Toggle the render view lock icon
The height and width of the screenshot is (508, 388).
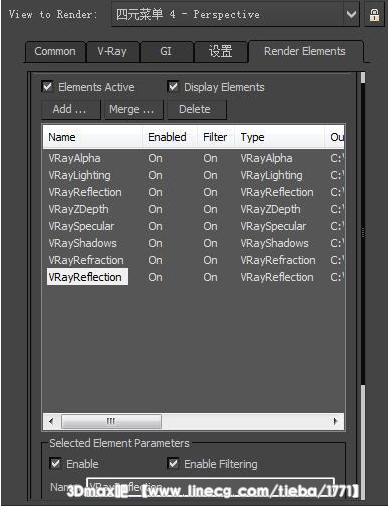pyautogui.click(x=374, y=14)
